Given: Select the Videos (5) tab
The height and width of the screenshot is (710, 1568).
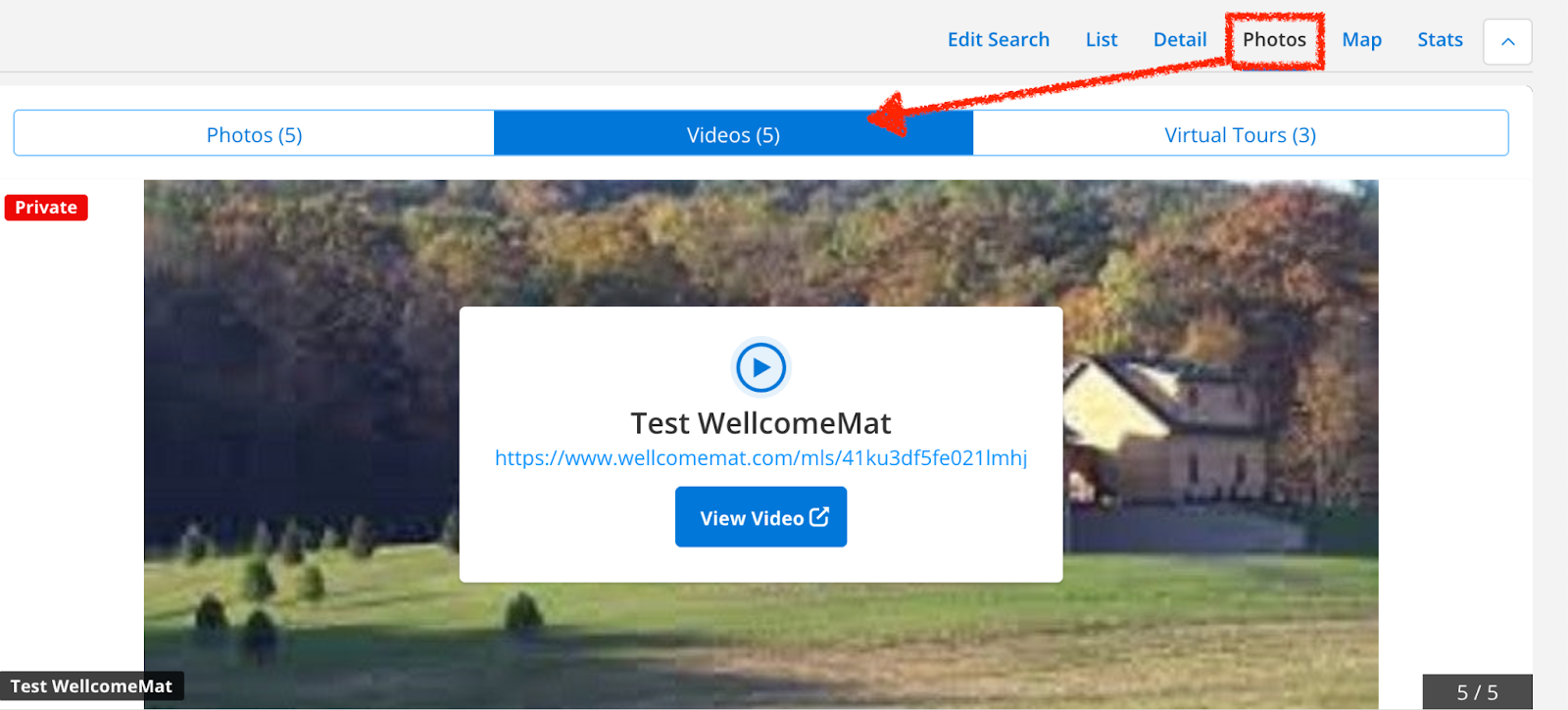Looking at the screenshot, I should point(733,133).
